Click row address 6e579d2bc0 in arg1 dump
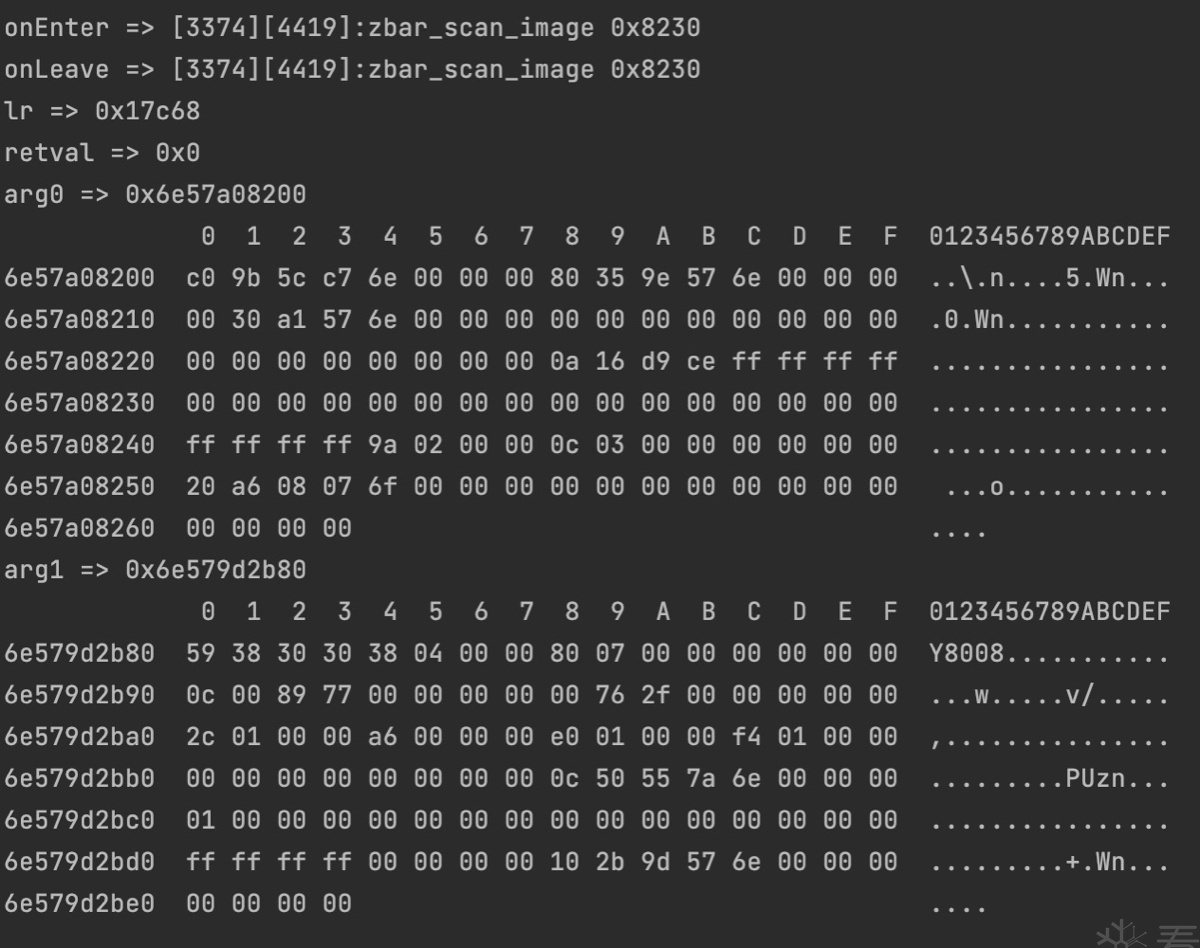This screenshot has height=948, width=1200. point(79,820)
